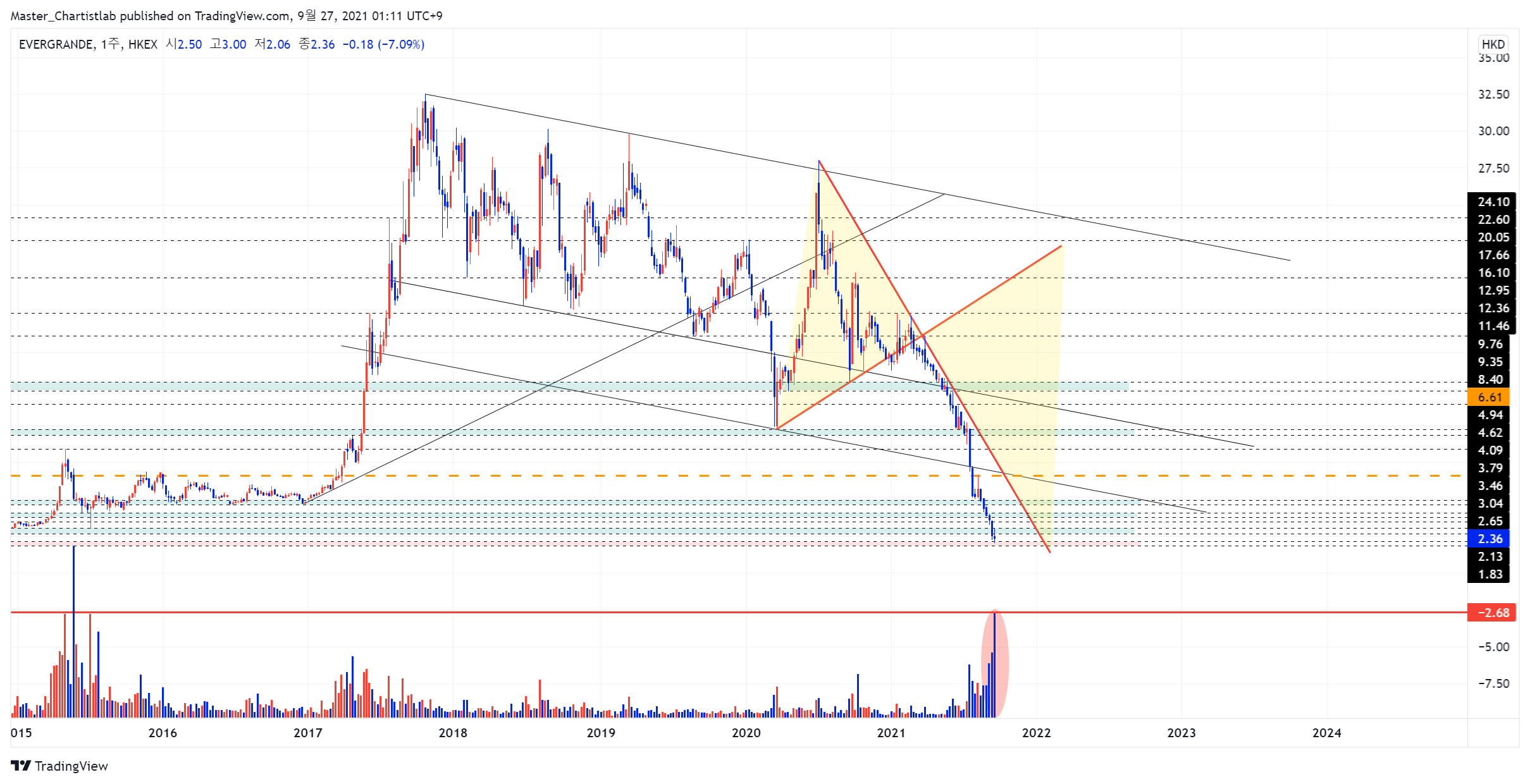The width and height of the screenshot is (1530, 784).
Task: Click the HKD currency label
Action: click(x=1493, y=44)
